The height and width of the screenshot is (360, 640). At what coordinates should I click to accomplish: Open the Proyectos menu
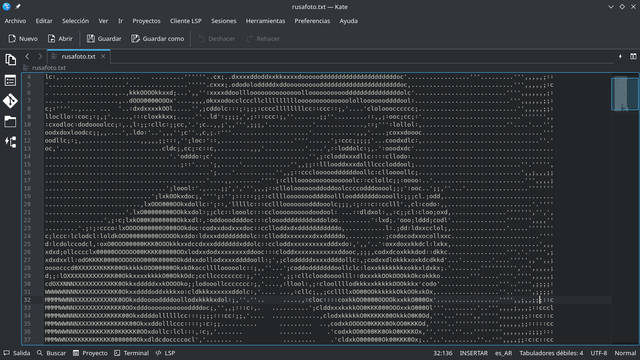click(x=146, y=21)
